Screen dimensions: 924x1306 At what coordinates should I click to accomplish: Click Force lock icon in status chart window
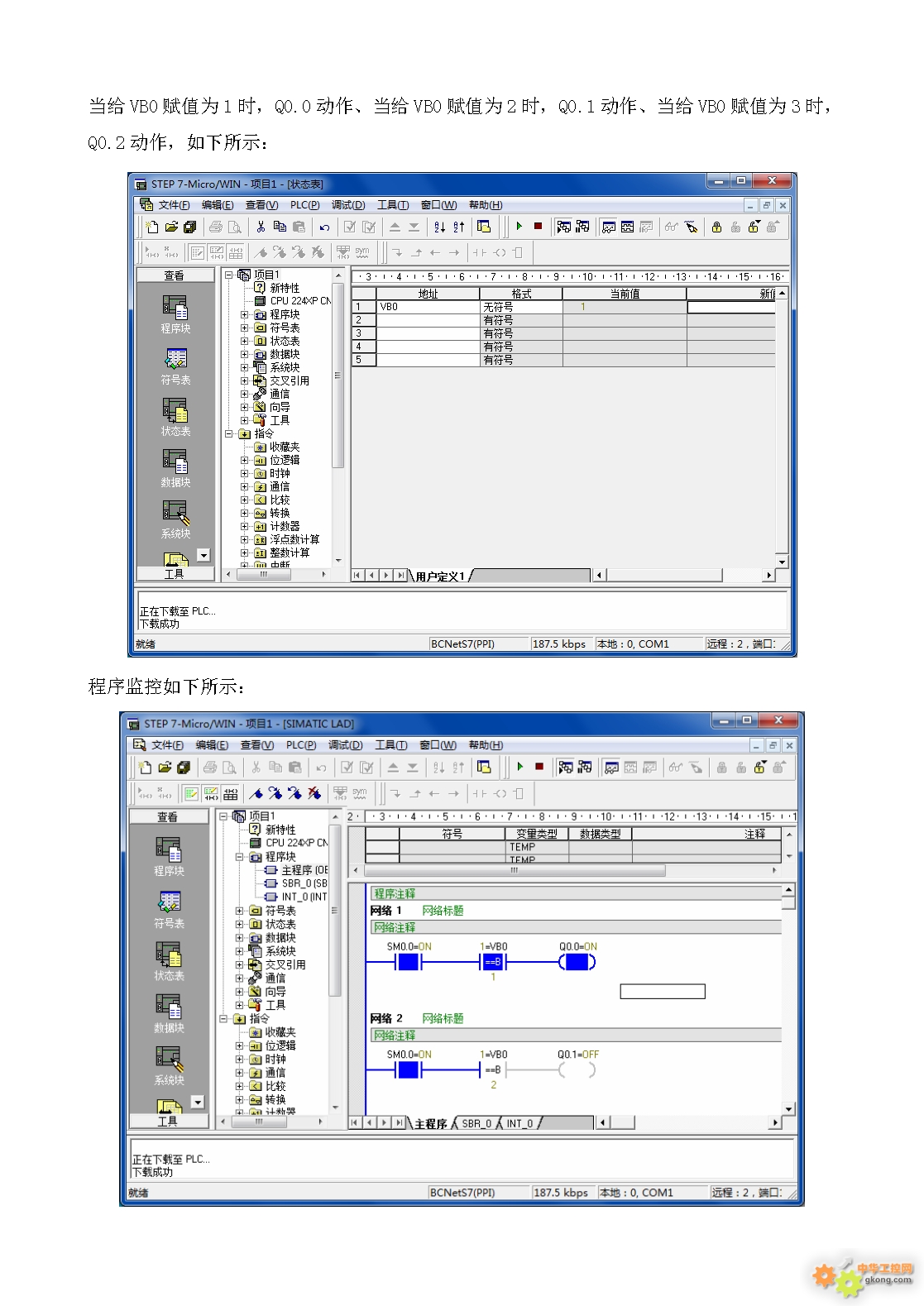[716, 227]
